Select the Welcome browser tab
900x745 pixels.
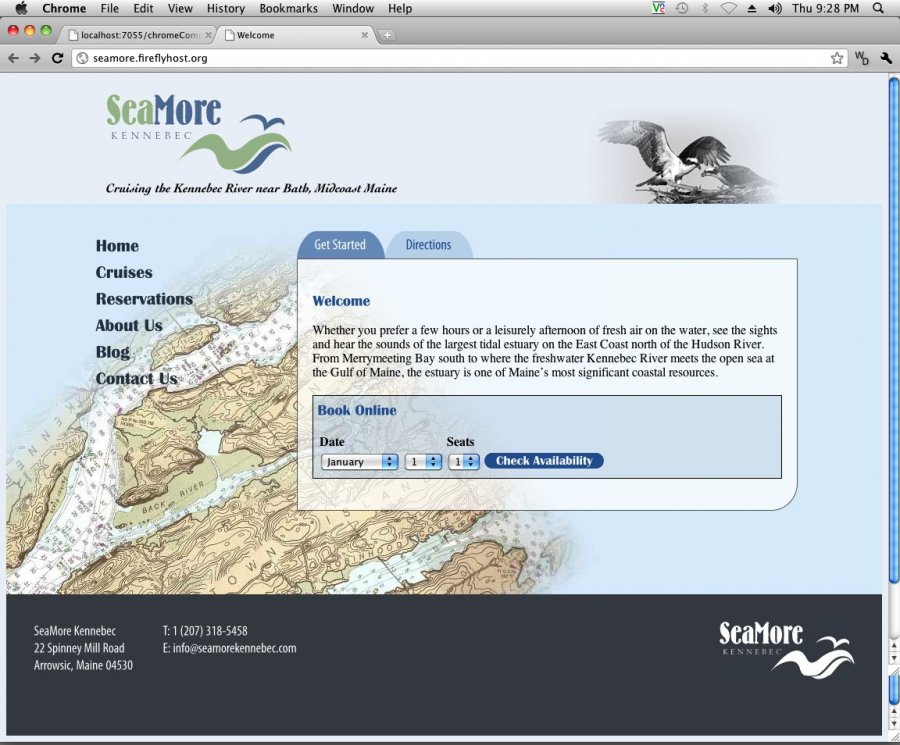[x=297, y=35]
